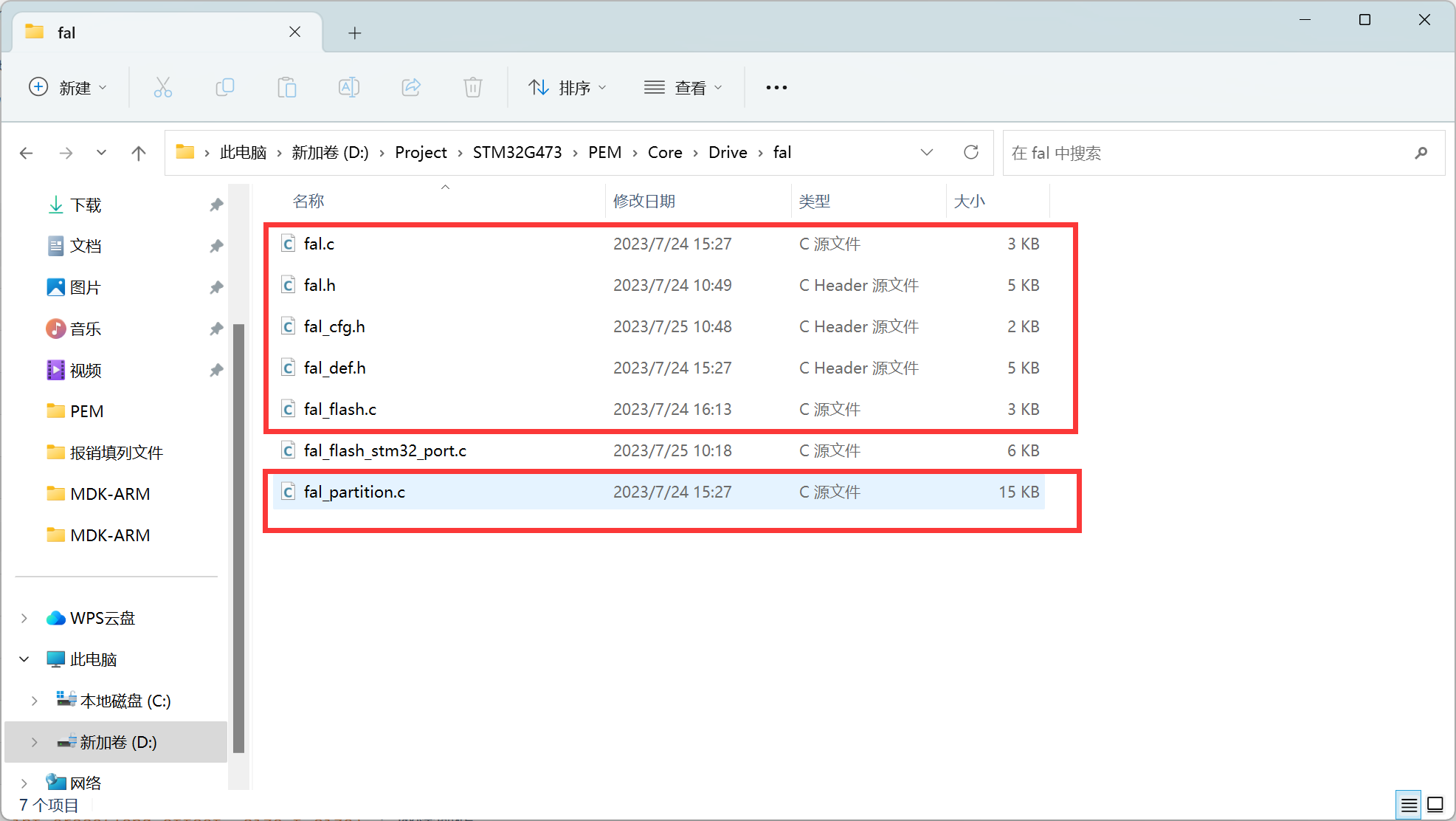The image size is (1456, 821).
Task: Jump to Core via the breadcrumb path
Action: pyautogui.click(x=665, y=152)
